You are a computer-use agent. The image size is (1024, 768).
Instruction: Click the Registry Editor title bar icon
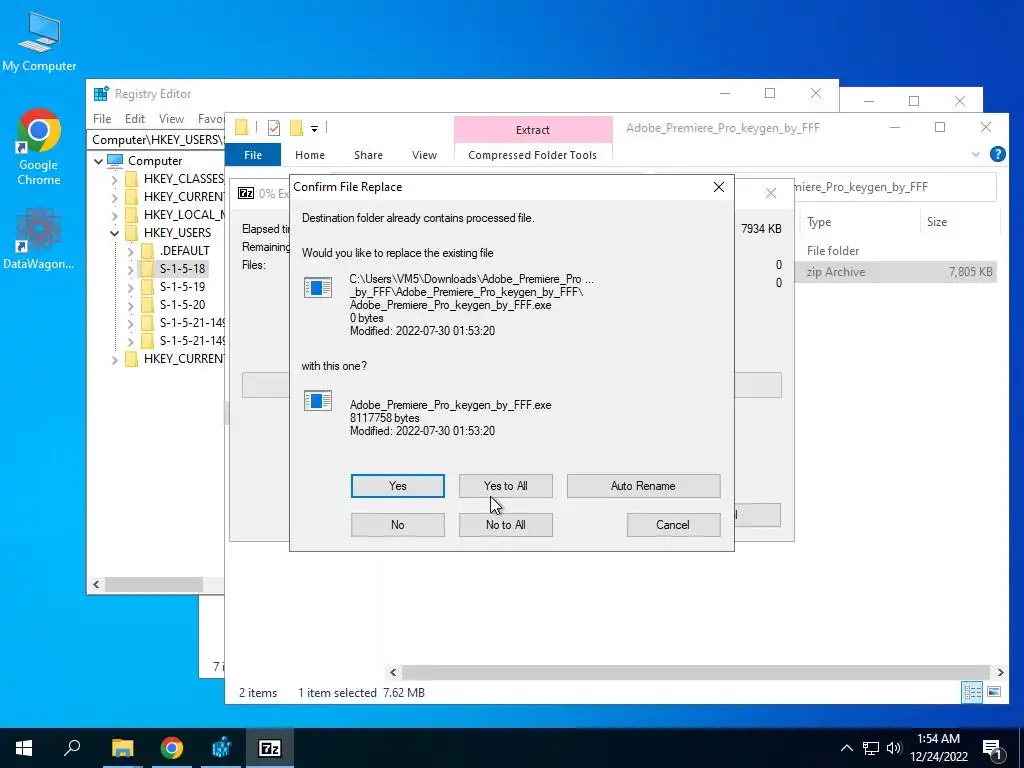101,94
